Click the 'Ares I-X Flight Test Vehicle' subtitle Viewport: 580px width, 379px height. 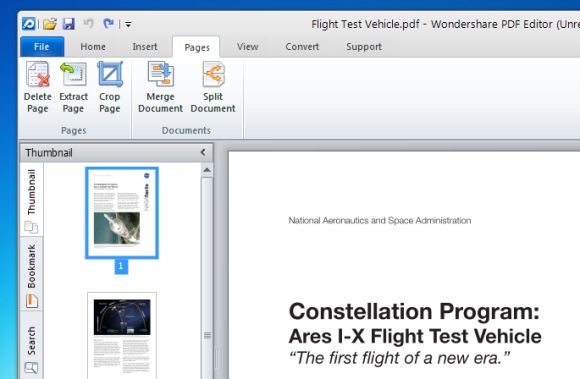pos(415,336)
